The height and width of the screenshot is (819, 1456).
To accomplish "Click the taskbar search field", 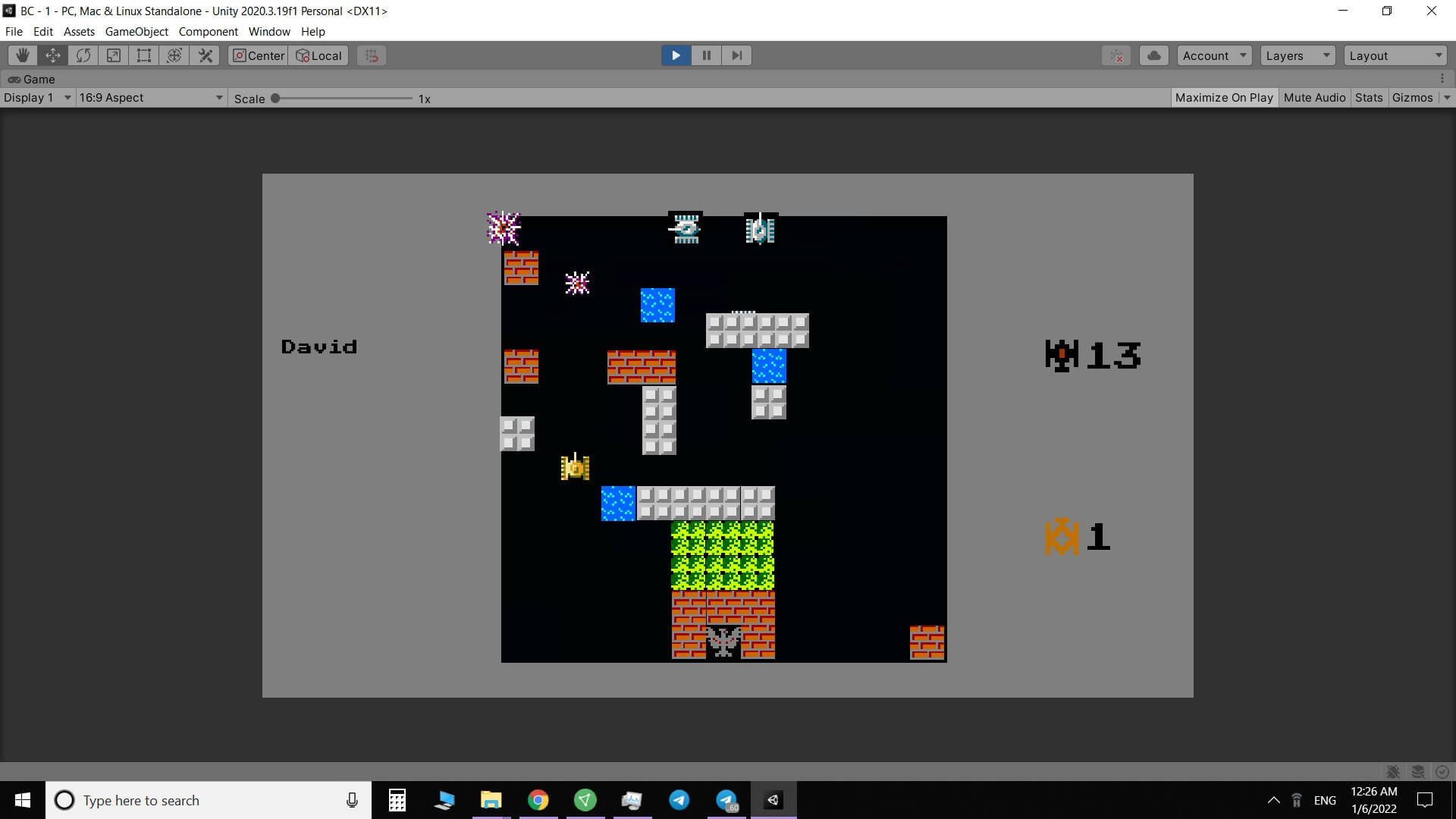I will 209,800.
